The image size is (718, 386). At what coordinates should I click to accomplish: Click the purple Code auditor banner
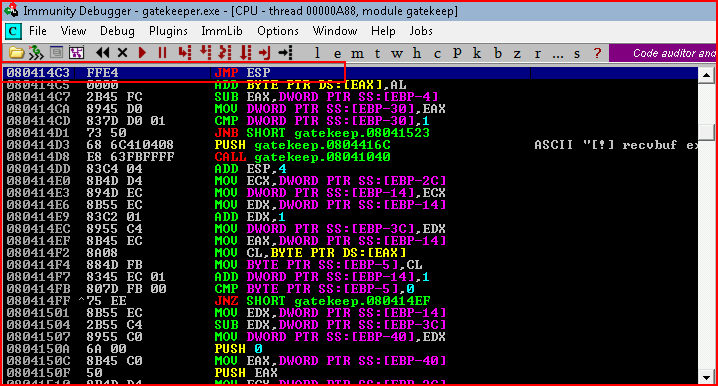pos(663,53)
